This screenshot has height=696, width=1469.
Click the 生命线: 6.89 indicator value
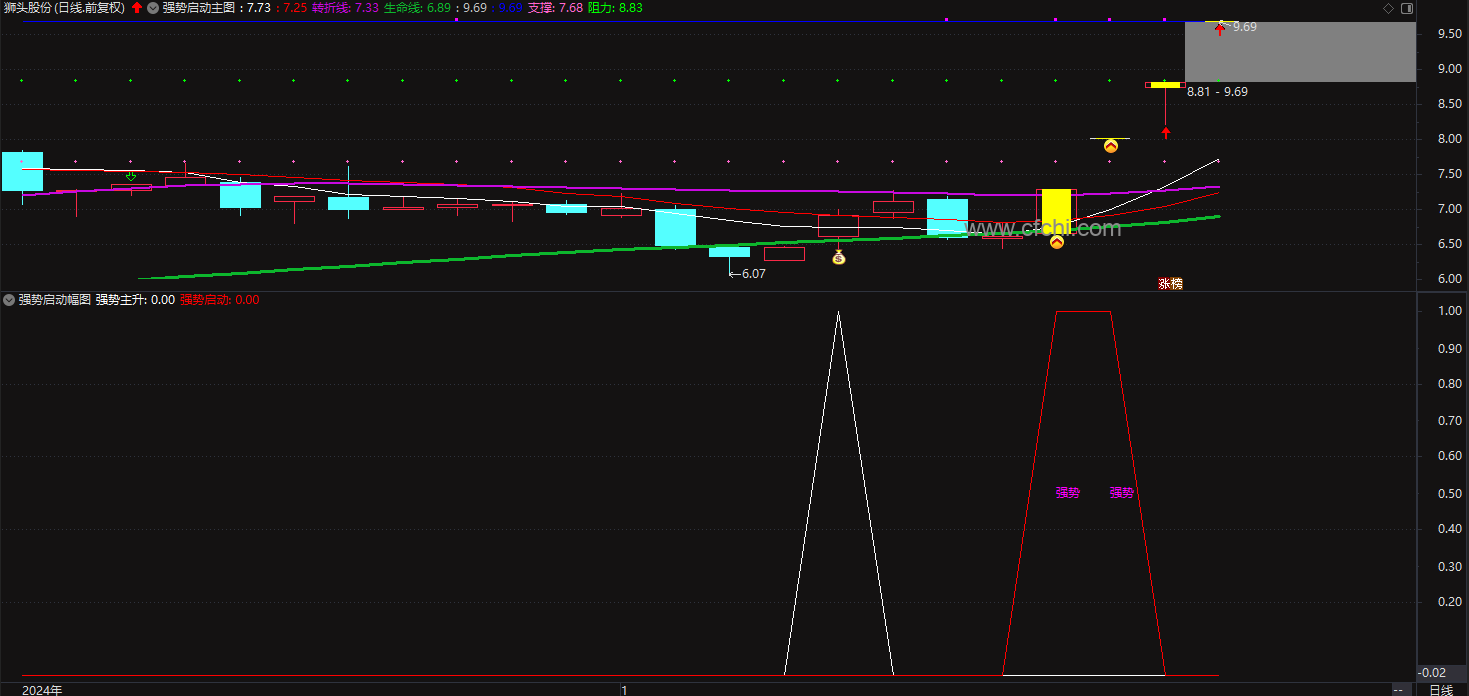point(417,8)
